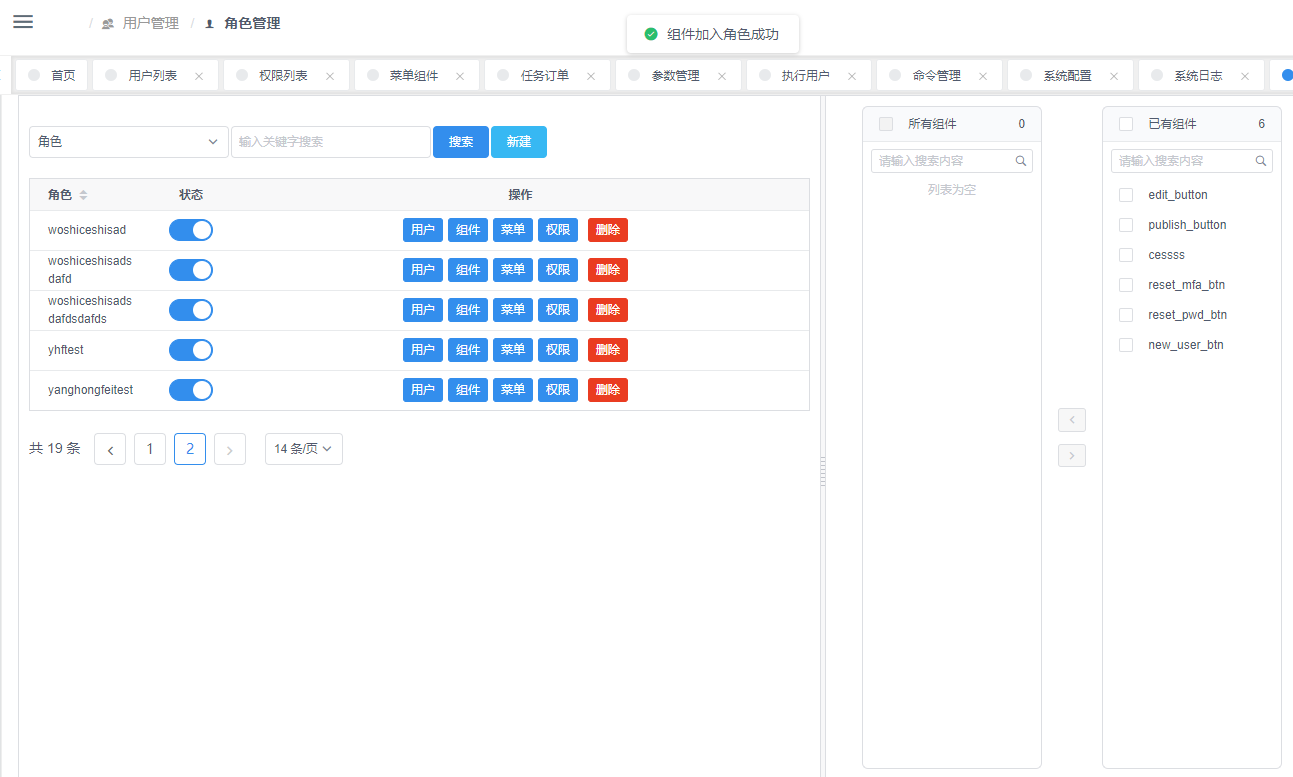Delete the yanghongfeitest role
This screenshot has height=777, width=1293.
[x=608, y=390]
